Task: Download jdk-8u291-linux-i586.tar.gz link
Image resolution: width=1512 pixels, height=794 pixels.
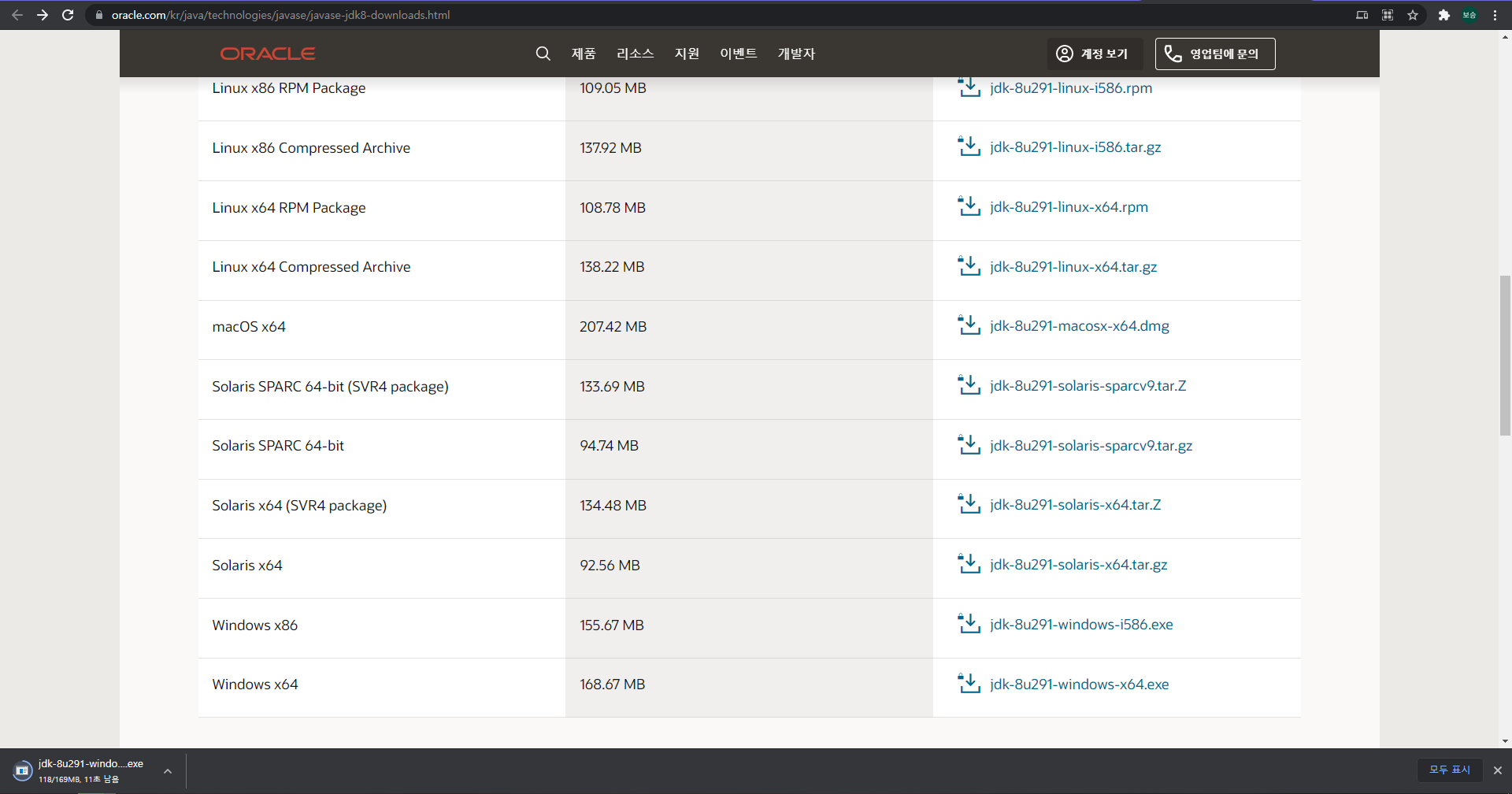Action: coord(1075,147)
